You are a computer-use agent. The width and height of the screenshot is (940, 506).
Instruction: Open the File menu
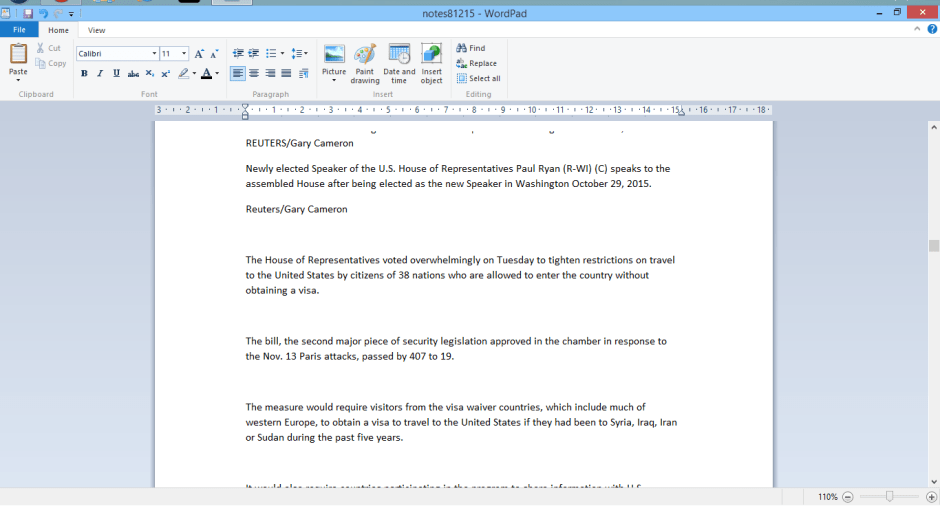coord(19,30)
